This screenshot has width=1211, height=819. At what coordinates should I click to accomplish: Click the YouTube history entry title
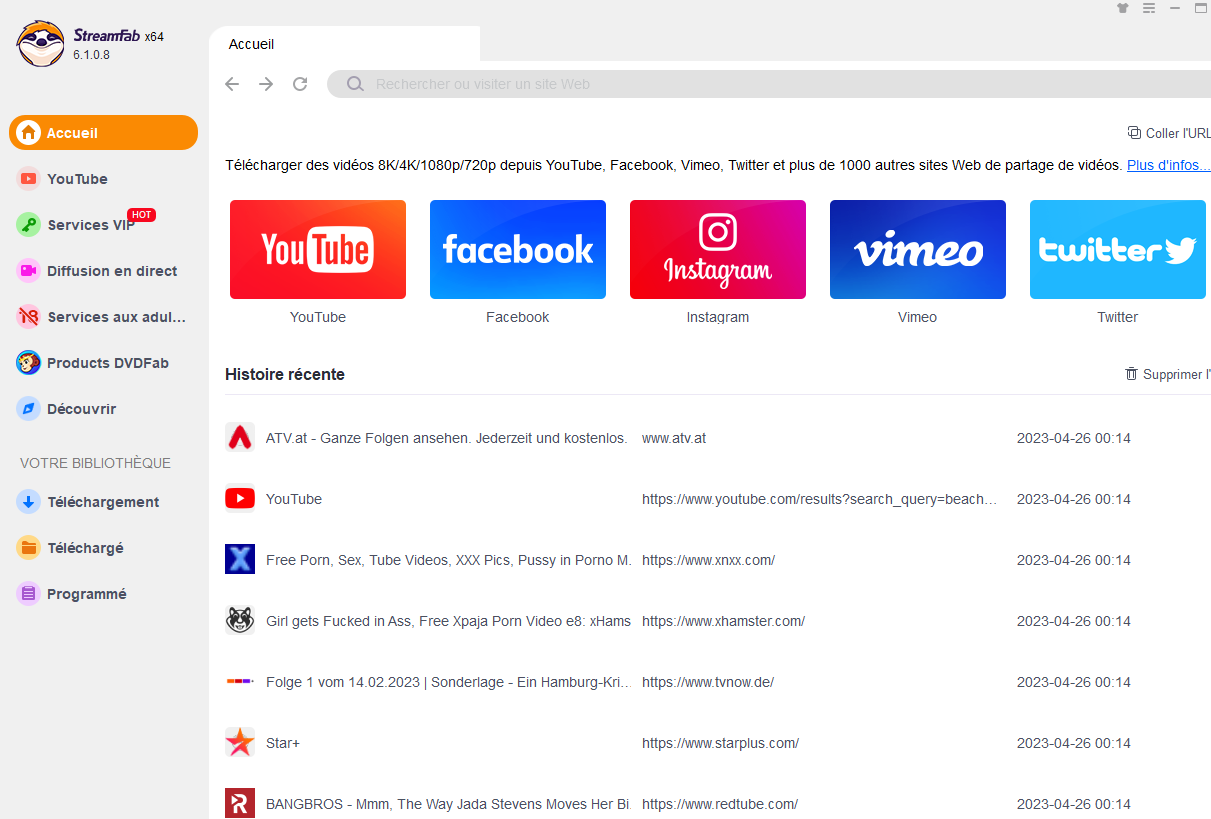(x=294, y=499)
